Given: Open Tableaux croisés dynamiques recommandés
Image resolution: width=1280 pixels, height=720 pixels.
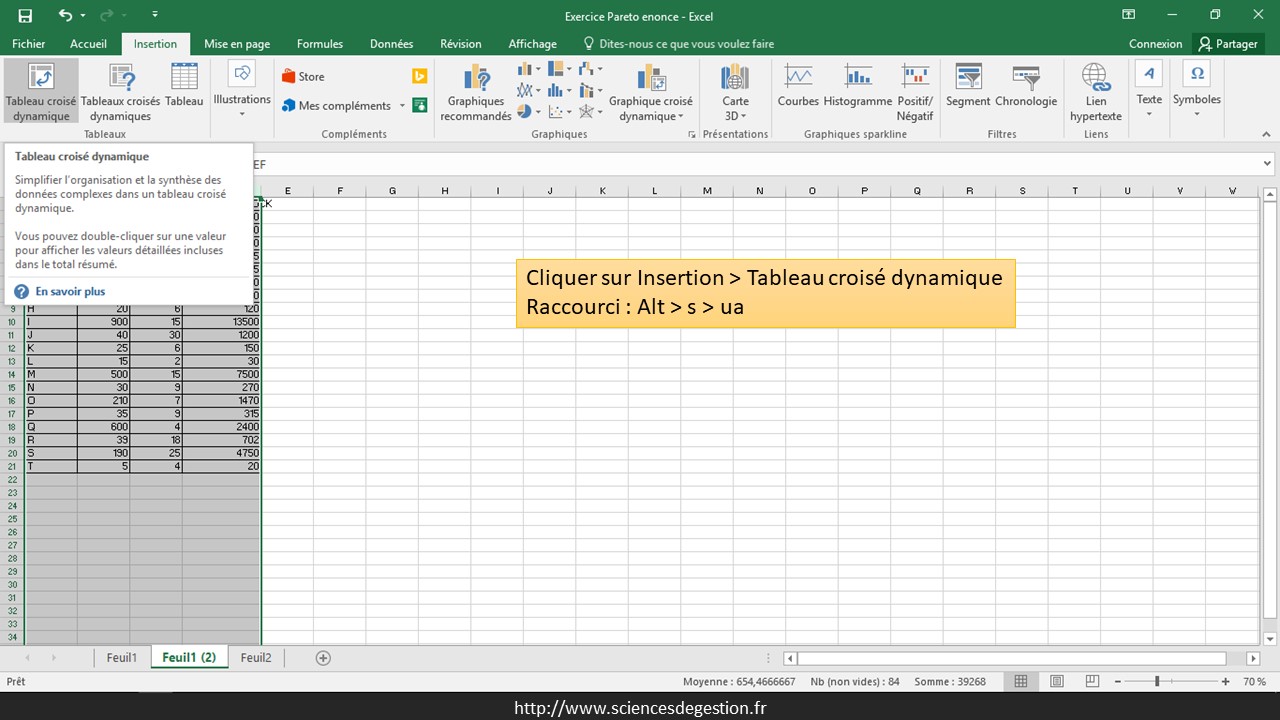Looking at the screenshot, I should pyautogui.click(x=120, y=91).
